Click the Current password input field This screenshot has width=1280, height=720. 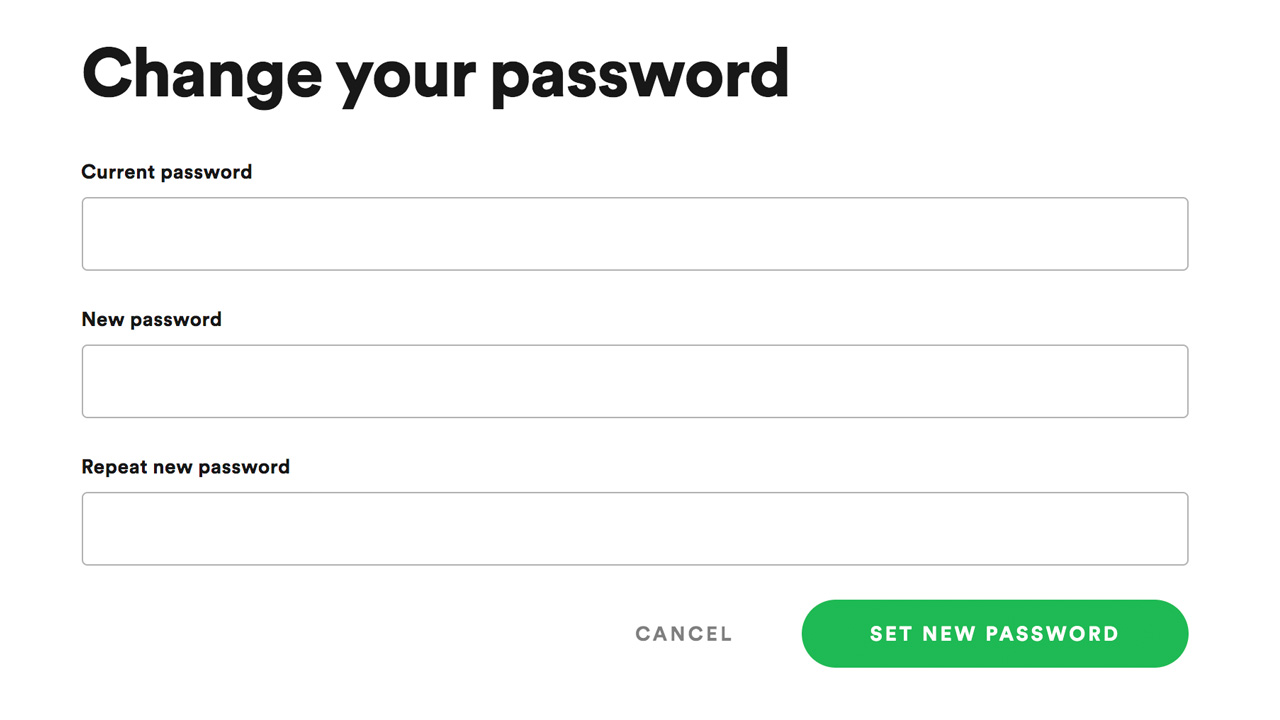click(x=634, y=234)
